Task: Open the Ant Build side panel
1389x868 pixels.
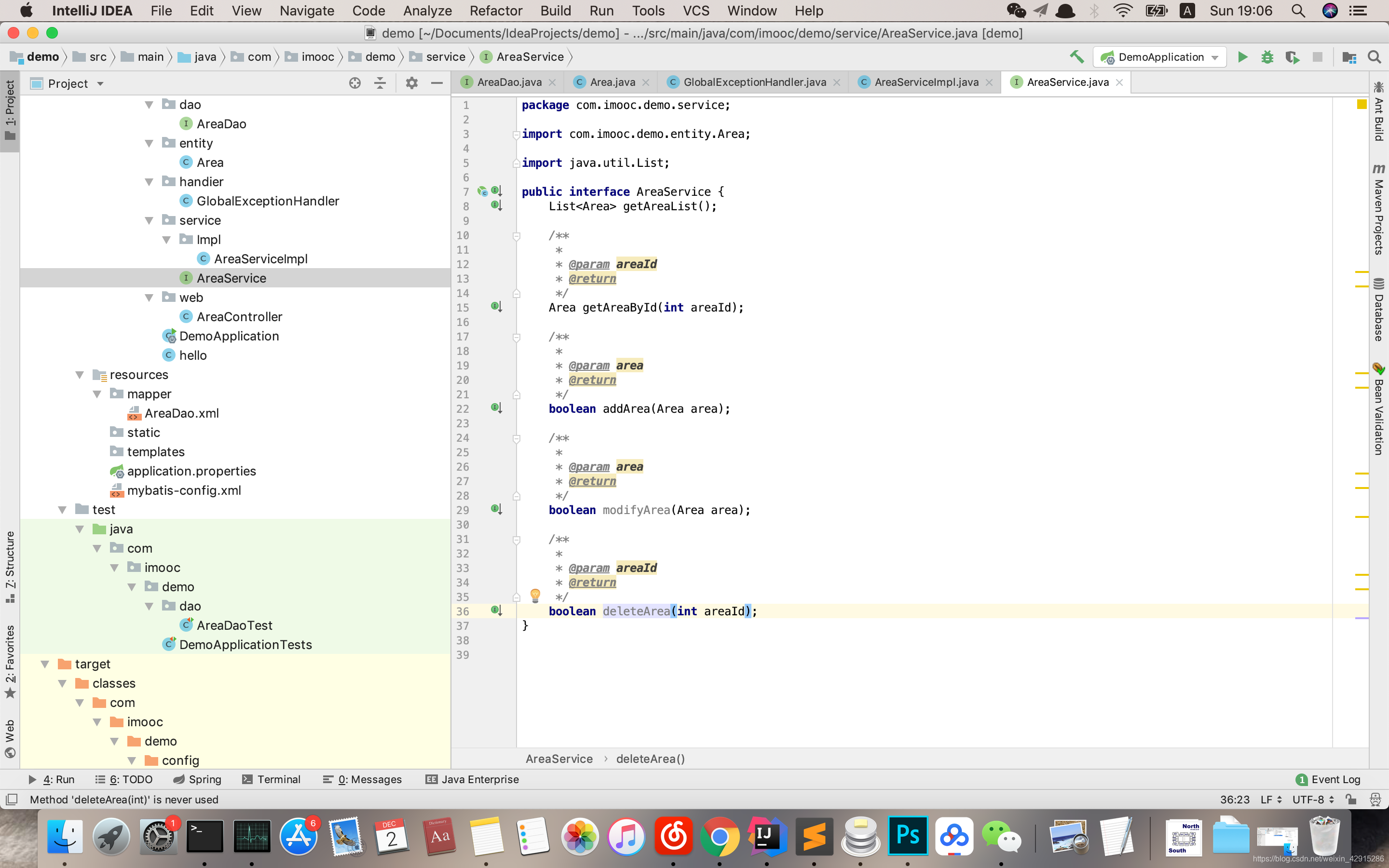Action: coord(1379,111)
